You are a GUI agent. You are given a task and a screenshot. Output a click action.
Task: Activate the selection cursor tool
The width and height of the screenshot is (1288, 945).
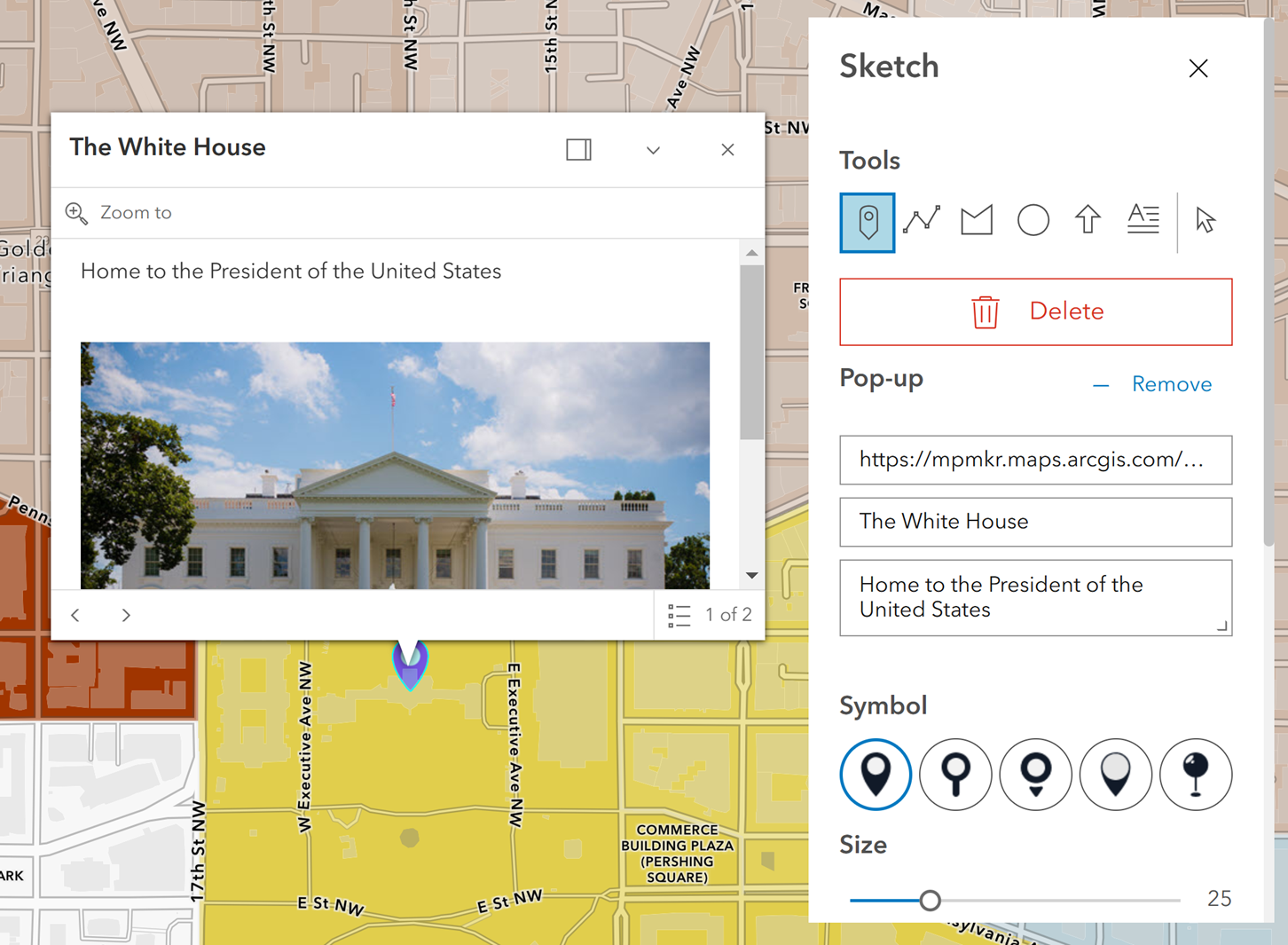(x=1205, y=222)
